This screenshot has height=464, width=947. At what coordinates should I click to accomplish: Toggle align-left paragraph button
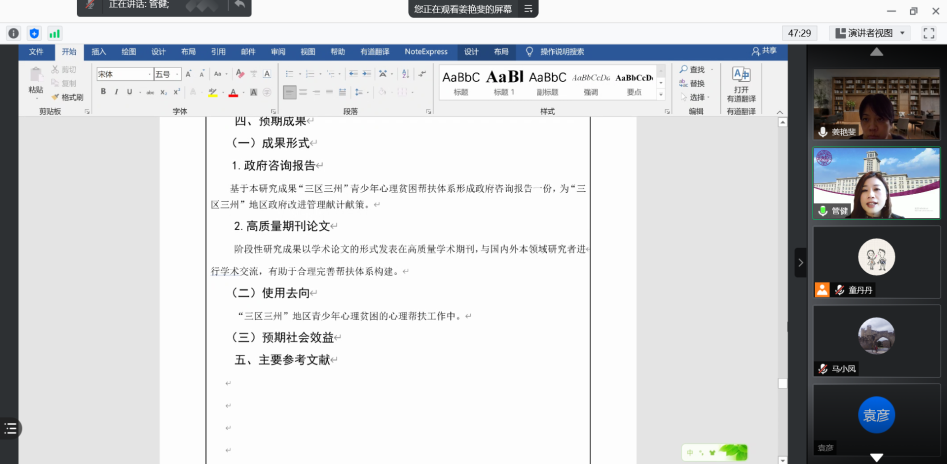[289, 92]
